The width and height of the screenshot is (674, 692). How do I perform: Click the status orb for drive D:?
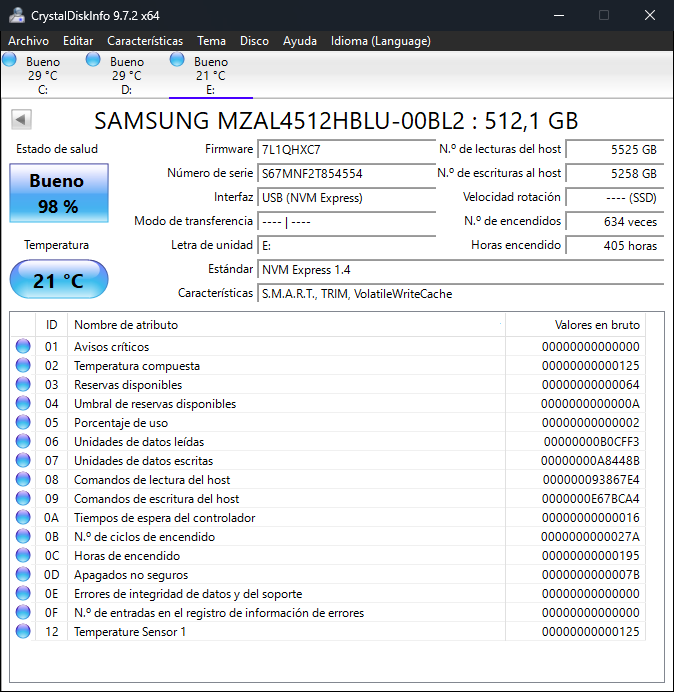[x=93, y=59]
